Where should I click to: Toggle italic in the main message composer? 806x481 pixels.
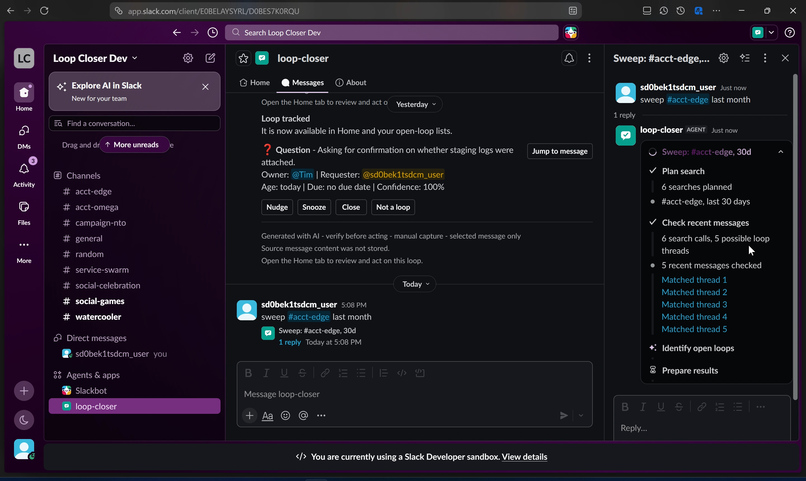tap(266, 373)
